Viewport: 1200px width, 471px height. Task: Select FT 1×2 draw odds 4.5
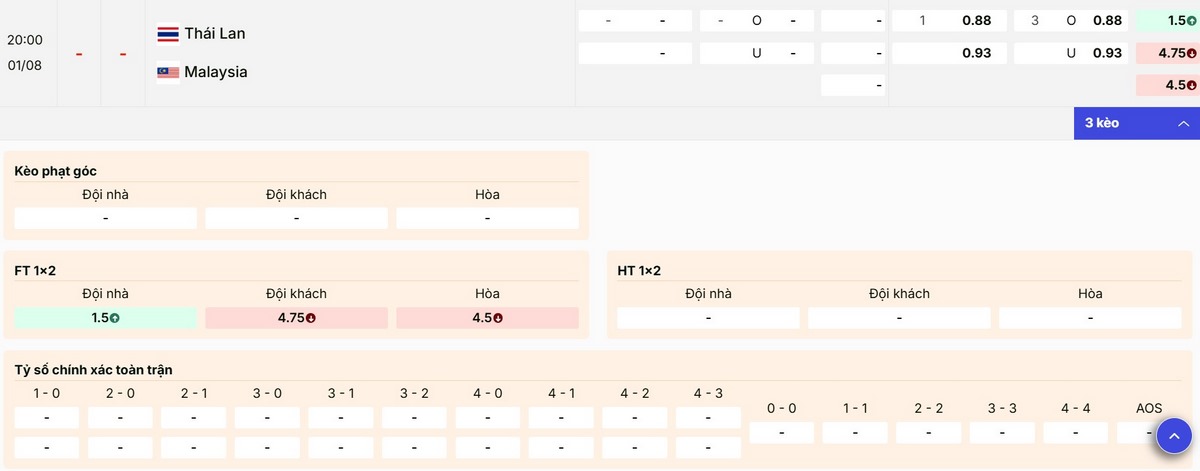[487, 318]
